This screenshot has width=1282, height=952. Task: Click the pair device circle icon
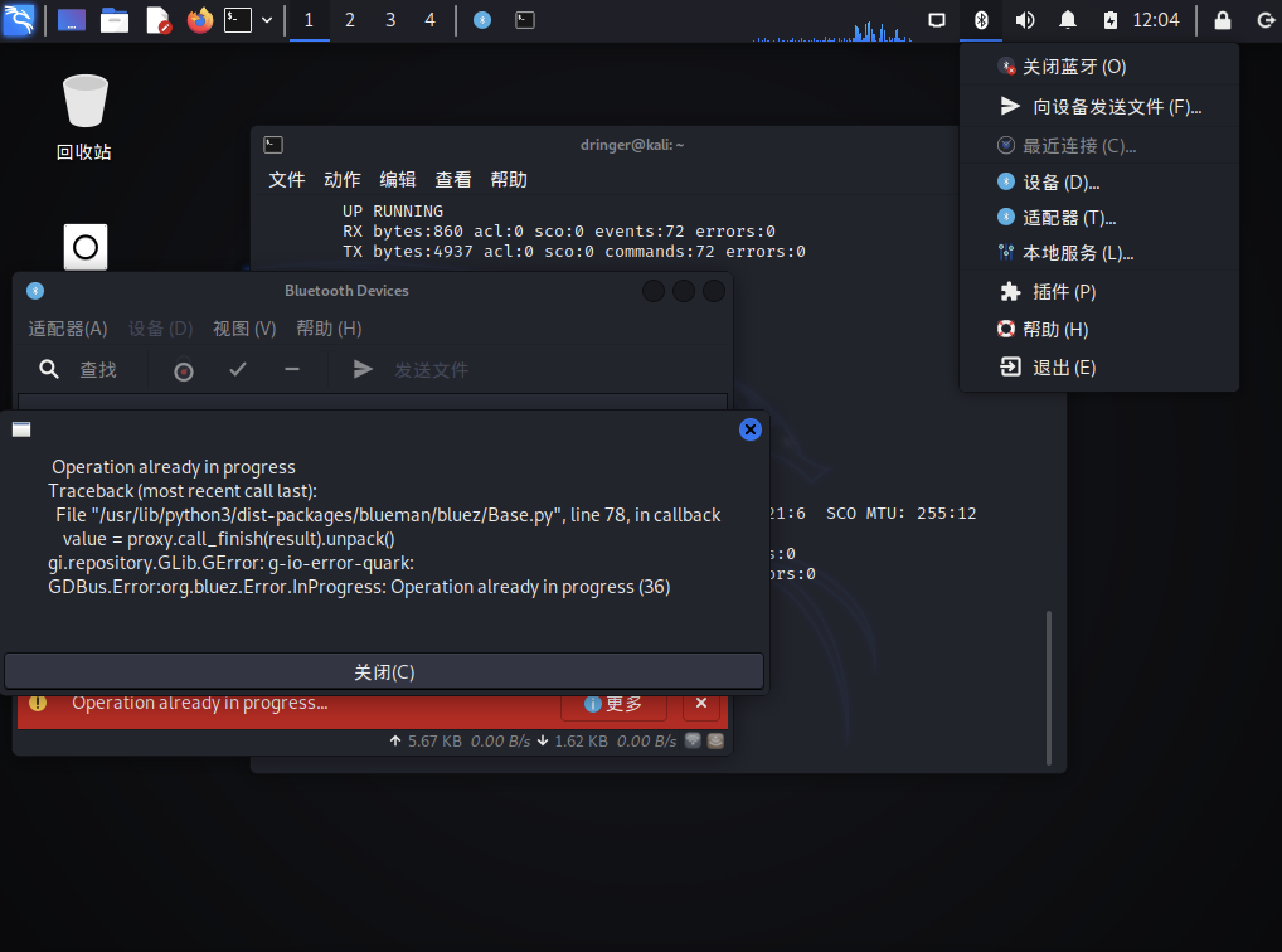coord(183,371)
